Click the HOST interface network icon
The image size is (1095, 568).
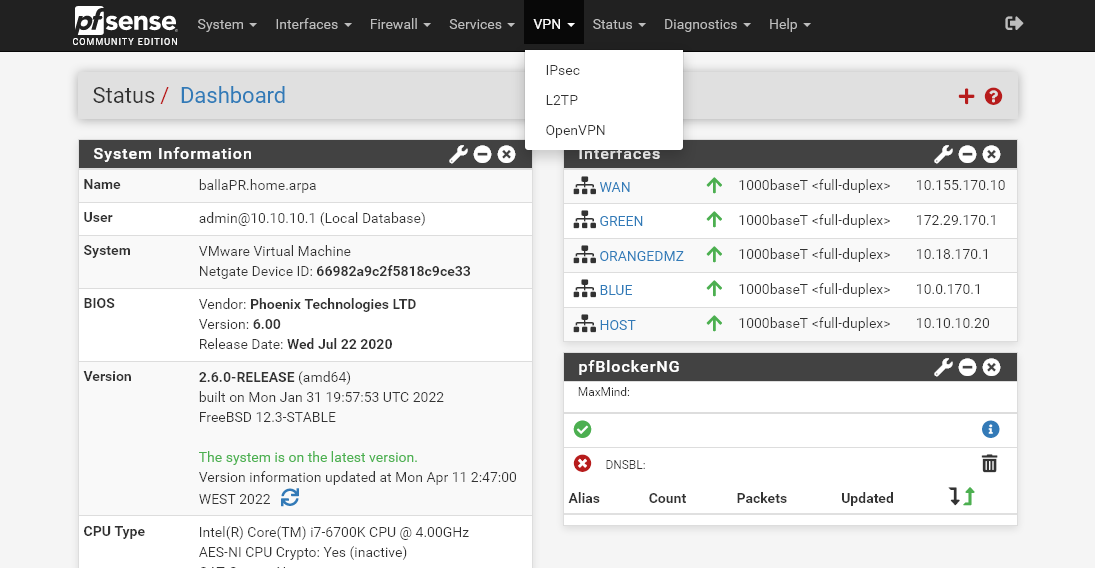[x=585, y=324]
